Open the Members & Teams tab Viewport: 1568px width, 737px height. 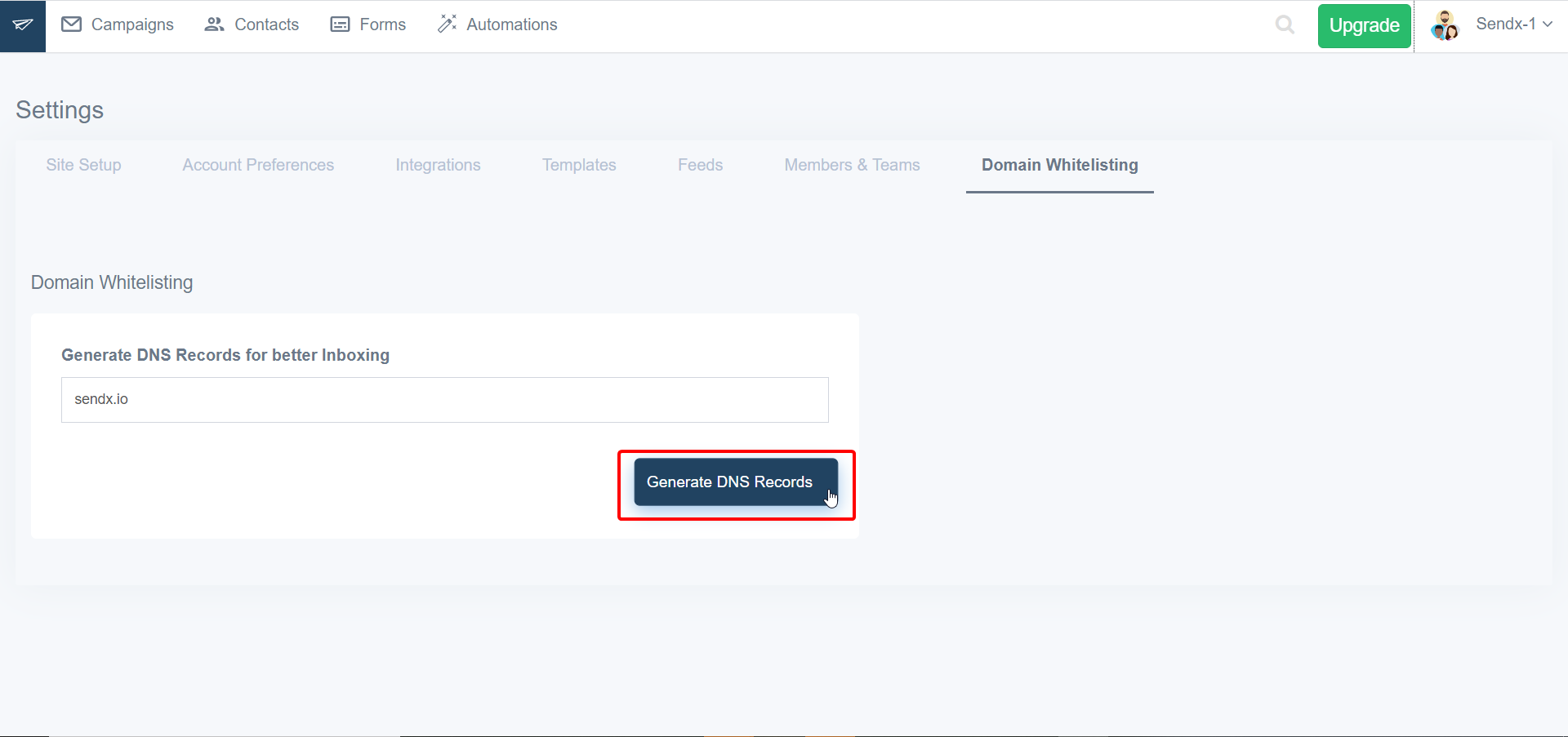852,165
